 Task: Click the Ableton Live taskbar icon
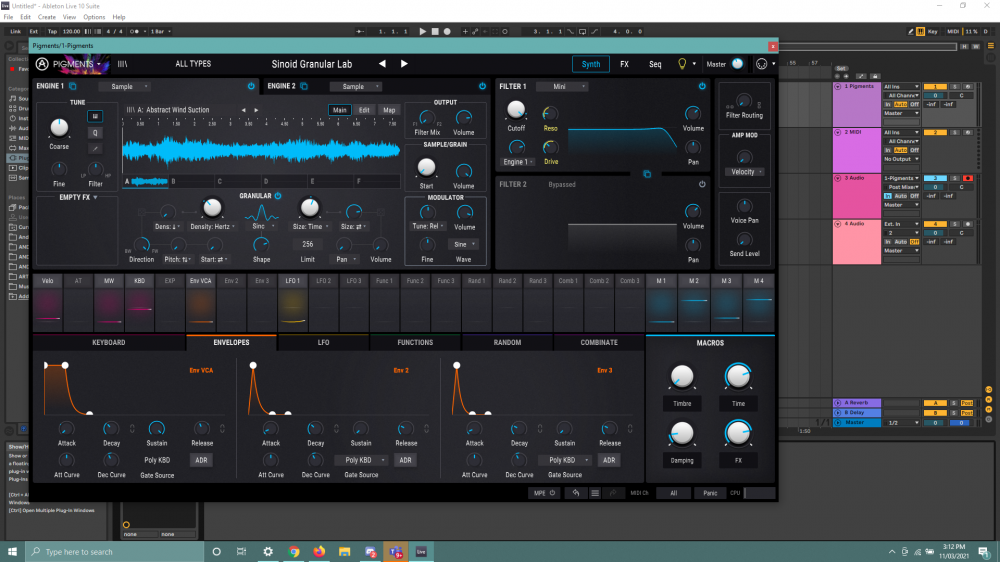(421, 552)
